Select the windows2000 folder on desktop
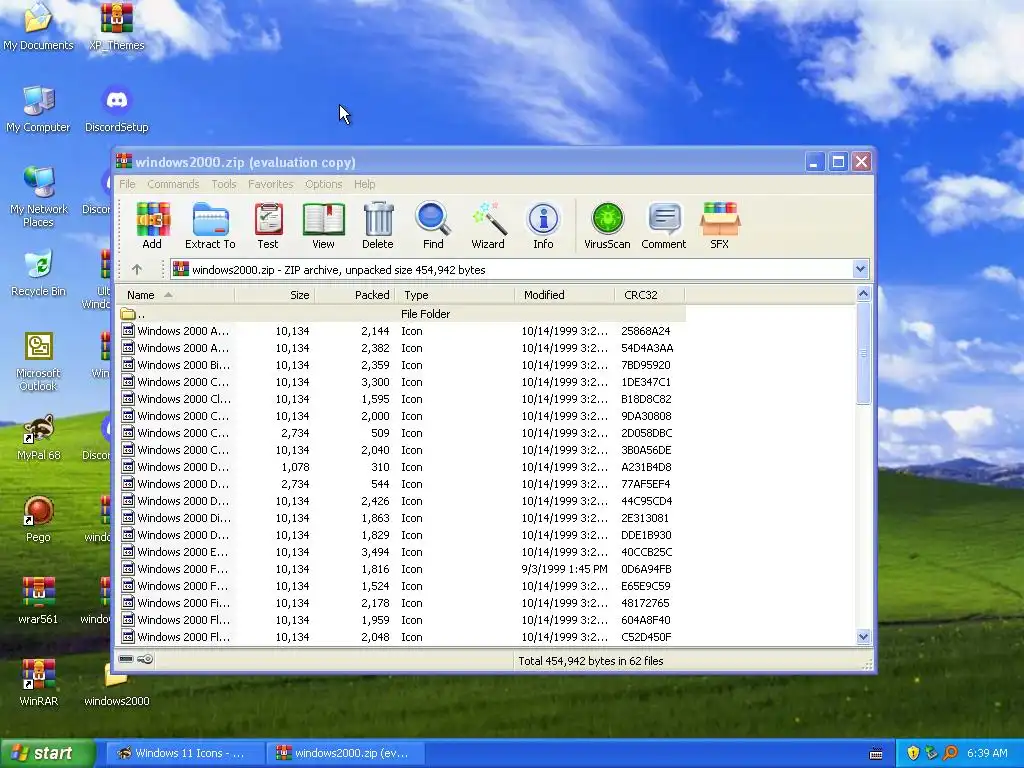 116,686
